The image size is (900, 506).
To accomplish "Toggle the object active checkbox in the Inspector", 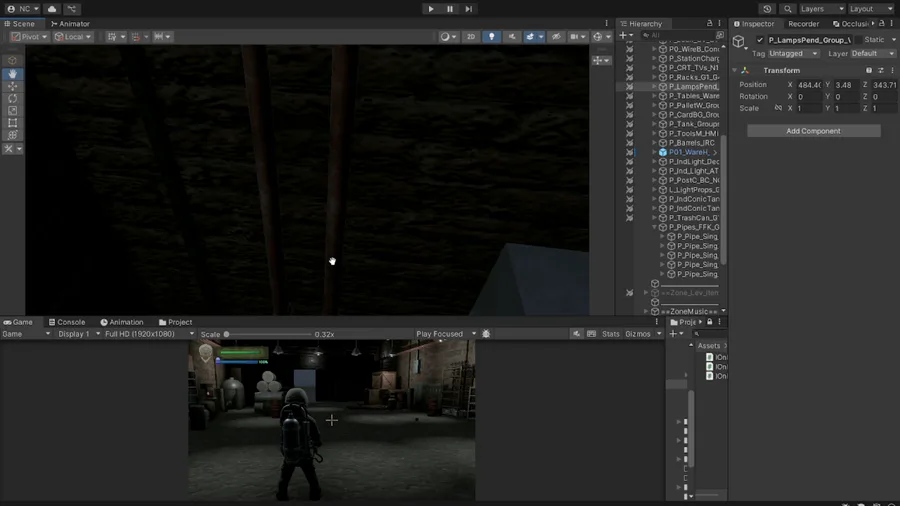I will (x=760, y=40).
